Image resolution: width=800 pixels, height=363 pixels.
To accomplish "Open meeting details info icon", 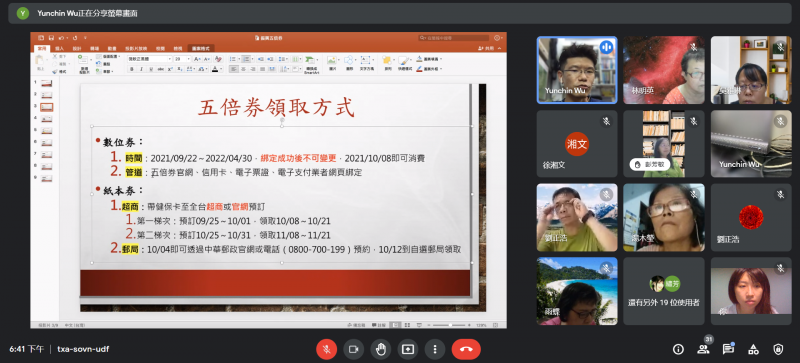I will point(678,349).
